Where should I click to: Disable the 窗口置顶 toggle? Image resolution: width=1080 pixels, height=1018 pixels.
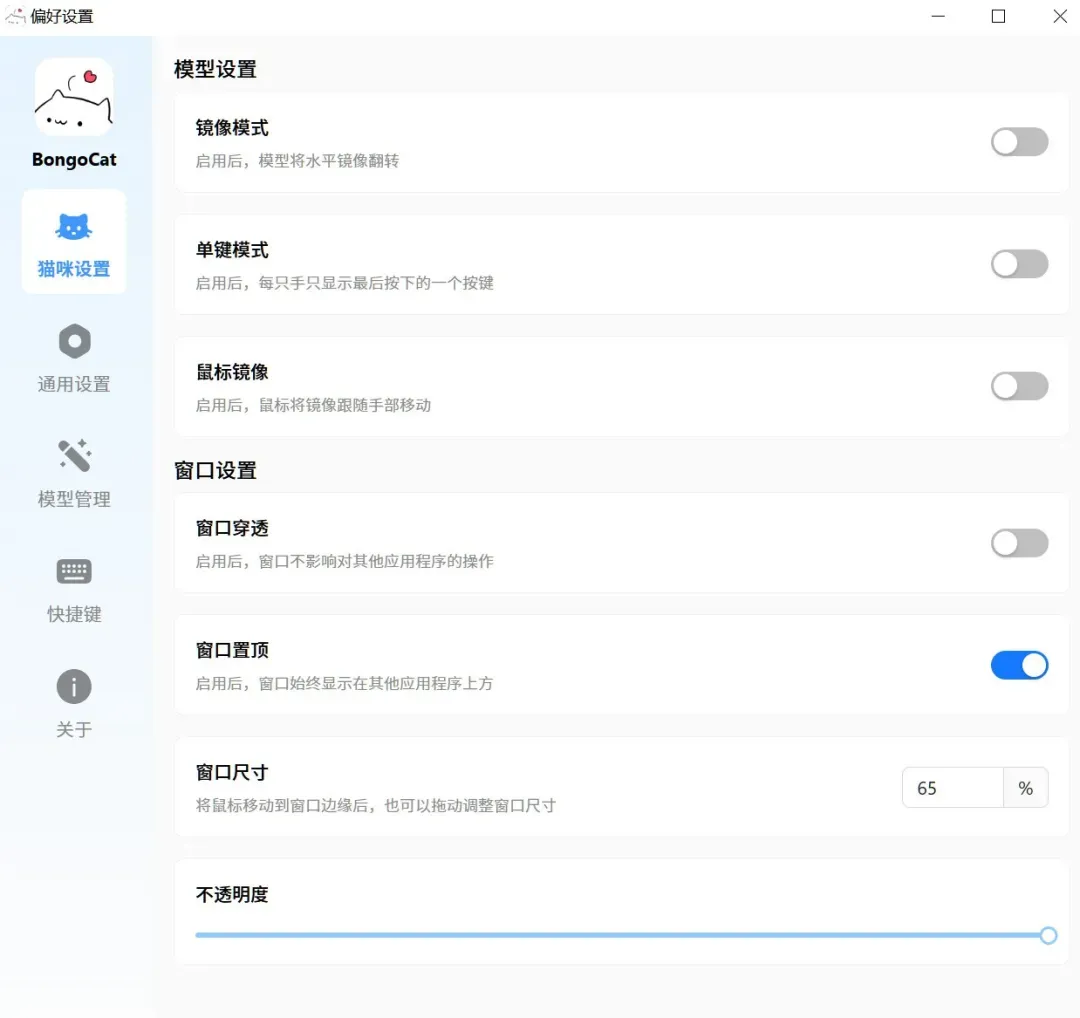[1019, 665]
